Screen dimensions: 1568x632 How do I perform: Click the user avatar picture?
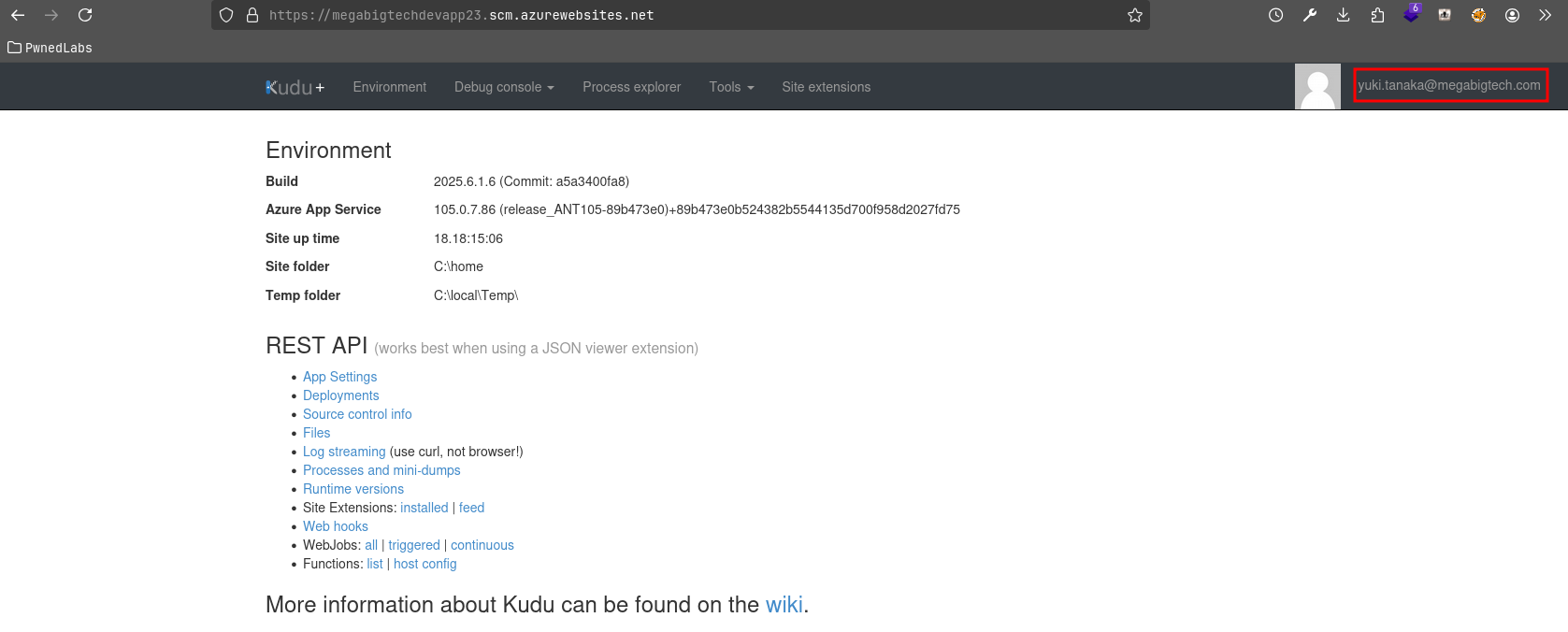(1317, 87)
